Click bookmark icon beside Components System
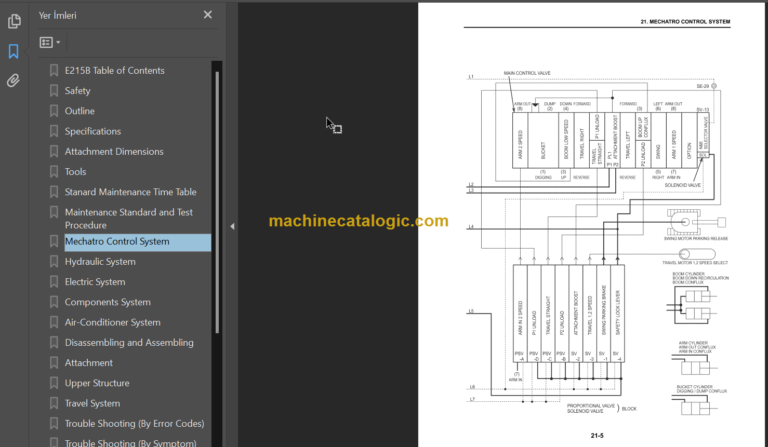Screen dimensions: 768x447 [54, 302]
